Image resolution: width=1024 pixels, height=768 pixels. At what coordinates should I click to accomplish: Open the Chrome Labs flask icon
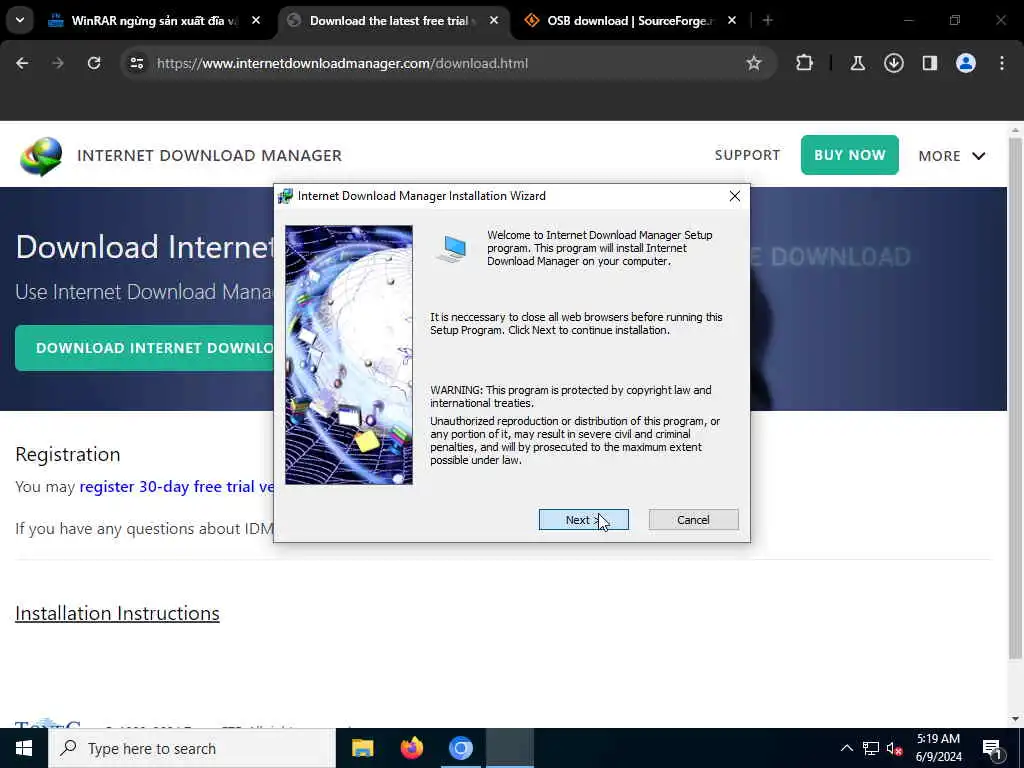857,63
